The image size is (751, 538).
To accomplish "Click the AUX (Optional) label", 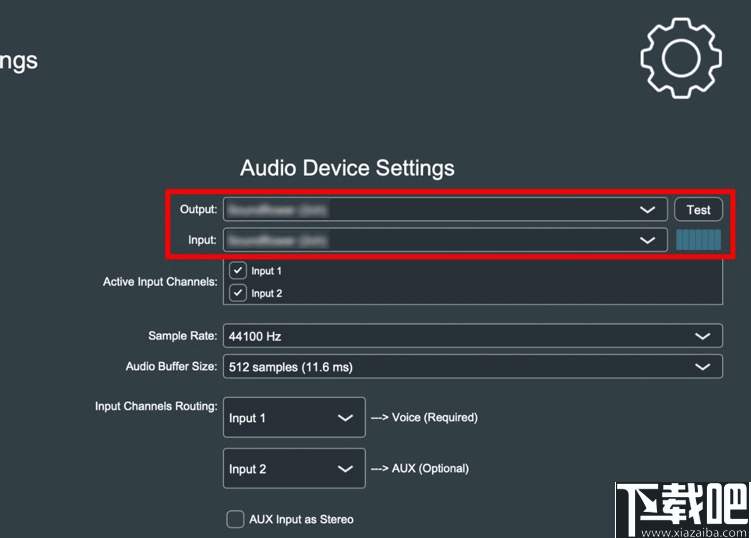I will 430,469.
